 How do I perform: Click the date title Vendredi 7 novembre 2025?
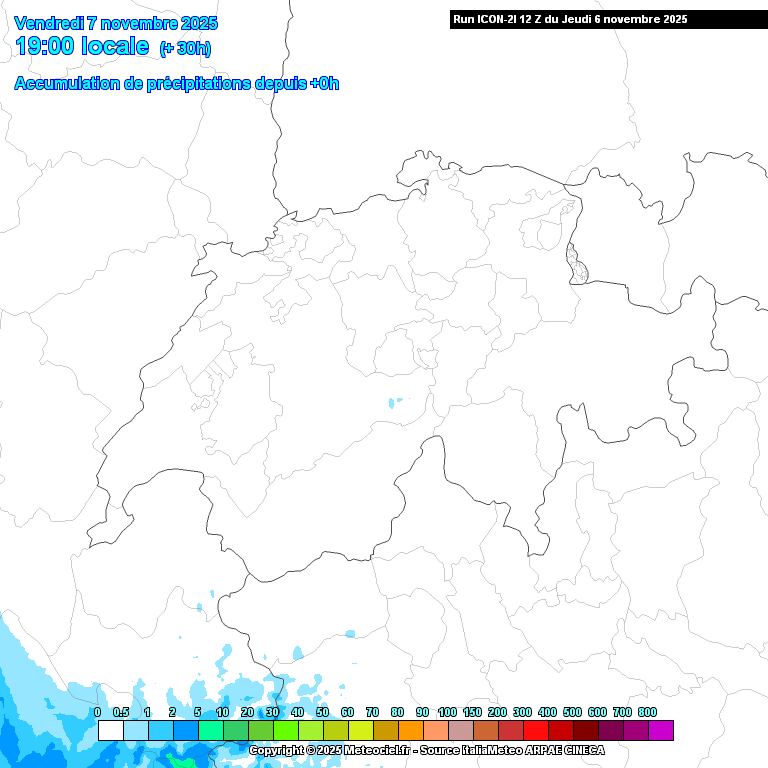pos(117,23)
